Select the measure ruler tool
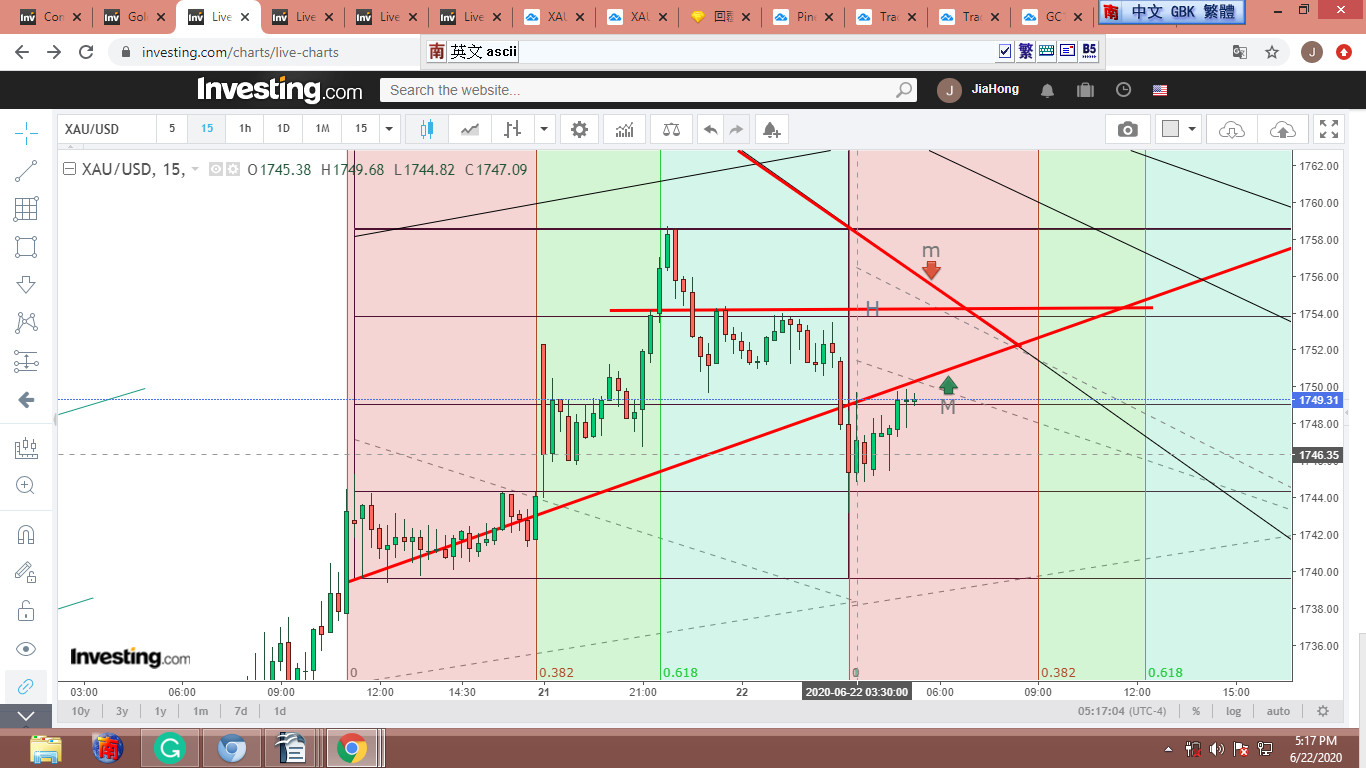Viewport: 1366px width, 768px height. [26, 449]
